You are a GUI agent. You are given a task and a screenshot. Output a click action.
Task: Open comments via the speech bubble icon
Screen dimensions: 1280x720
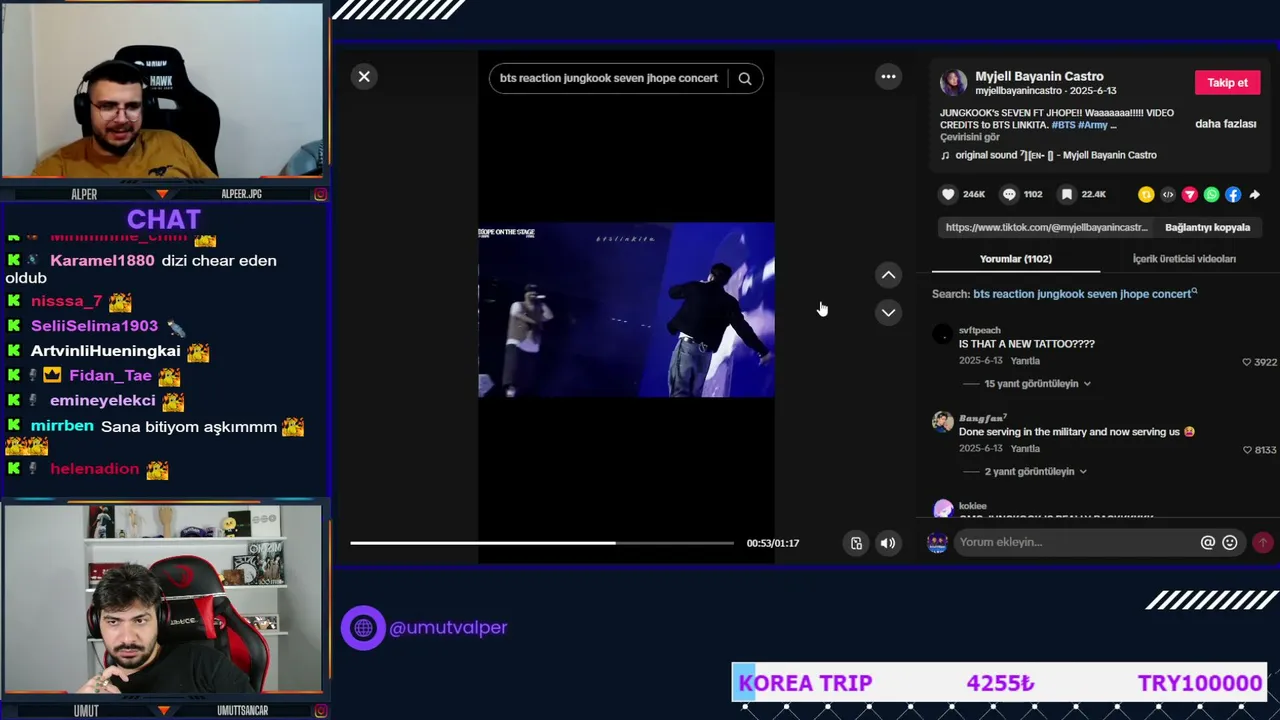point(1009,194)
